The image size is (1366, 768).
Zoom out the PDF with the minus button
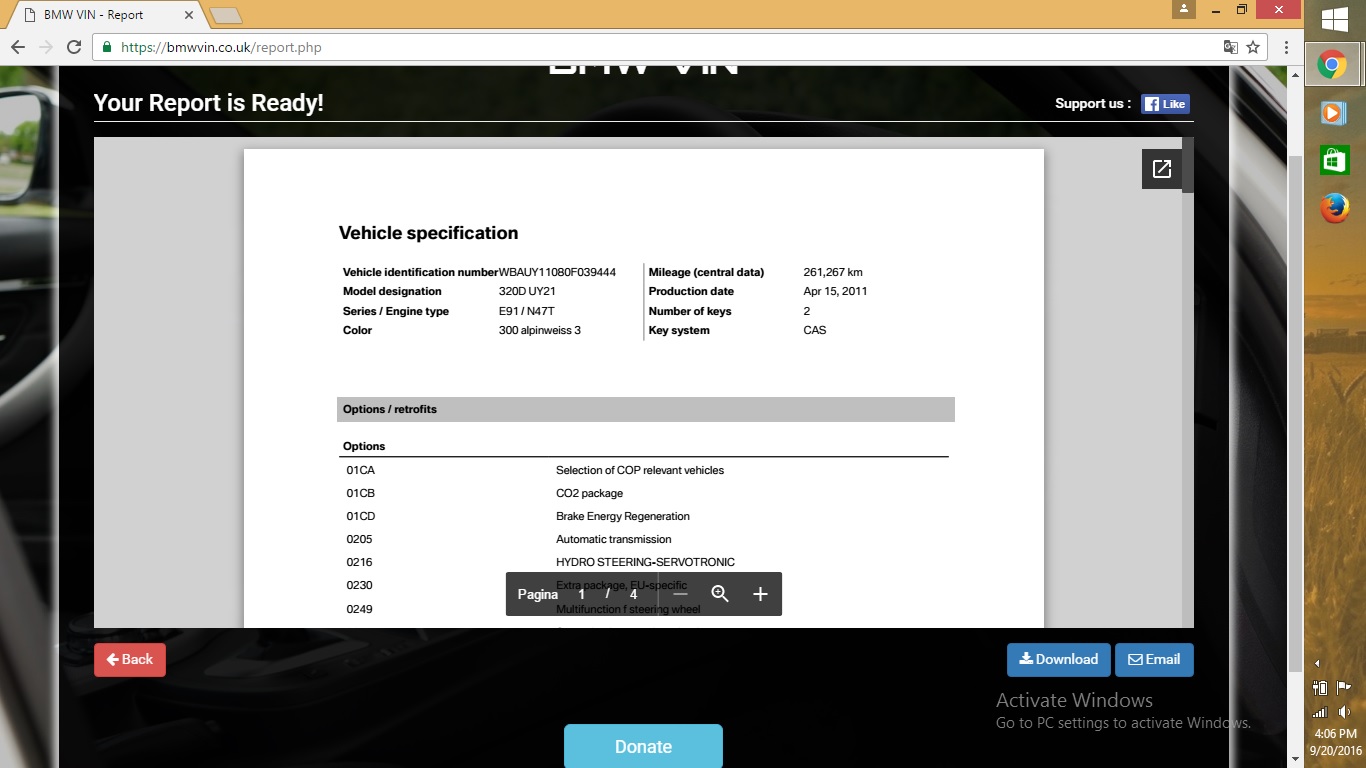pyautogui.click(x=681, y=594)
